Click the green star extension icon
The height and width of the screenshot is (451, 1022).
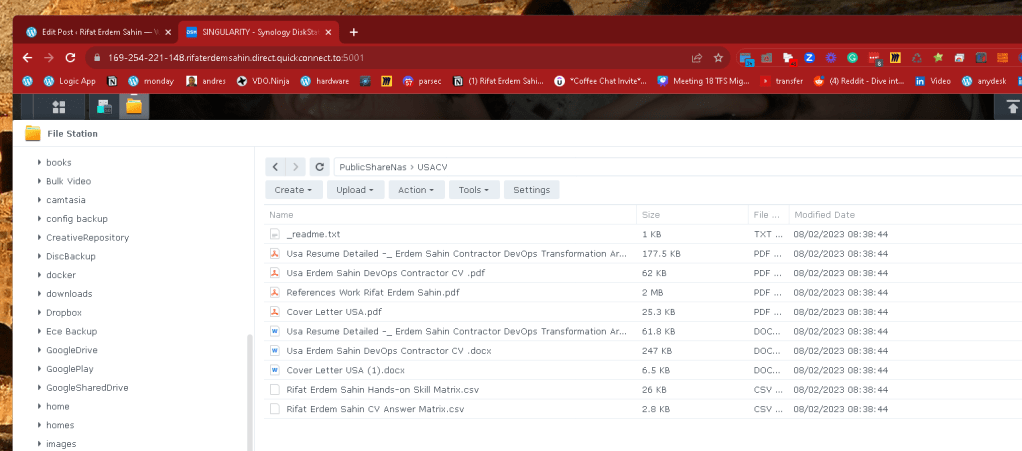pyautogui.click(x=938, y=57)
